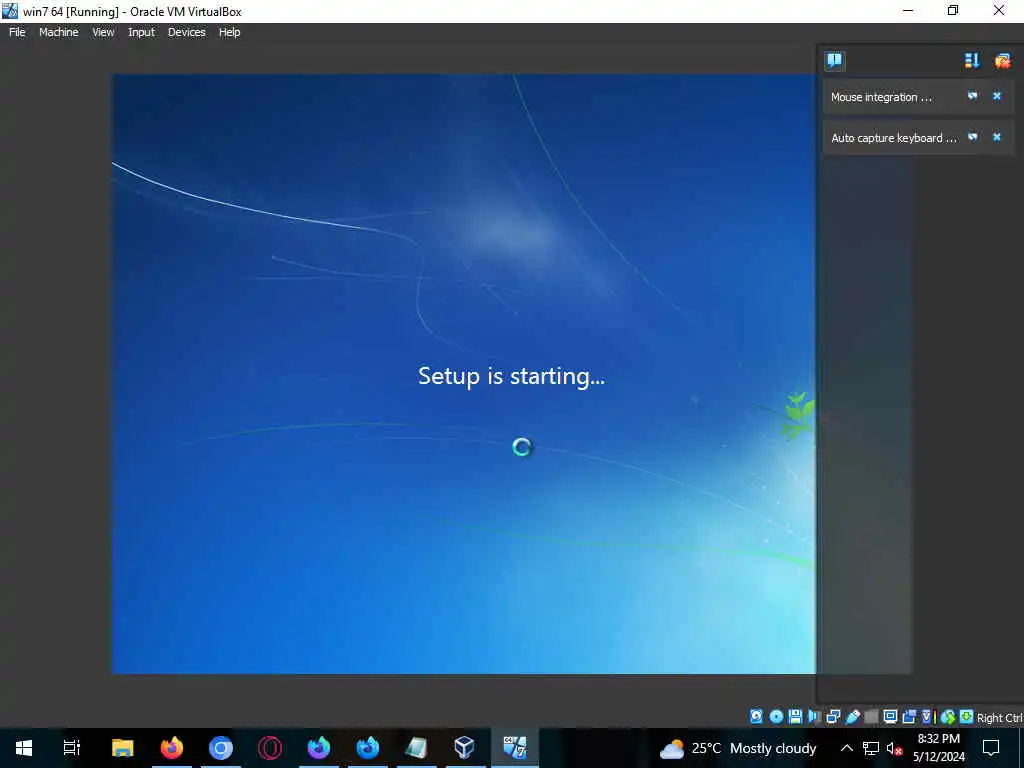Screen dimensions: 1024x768
Task: Open Opera from the taskbar
Action: coord(270,748)
